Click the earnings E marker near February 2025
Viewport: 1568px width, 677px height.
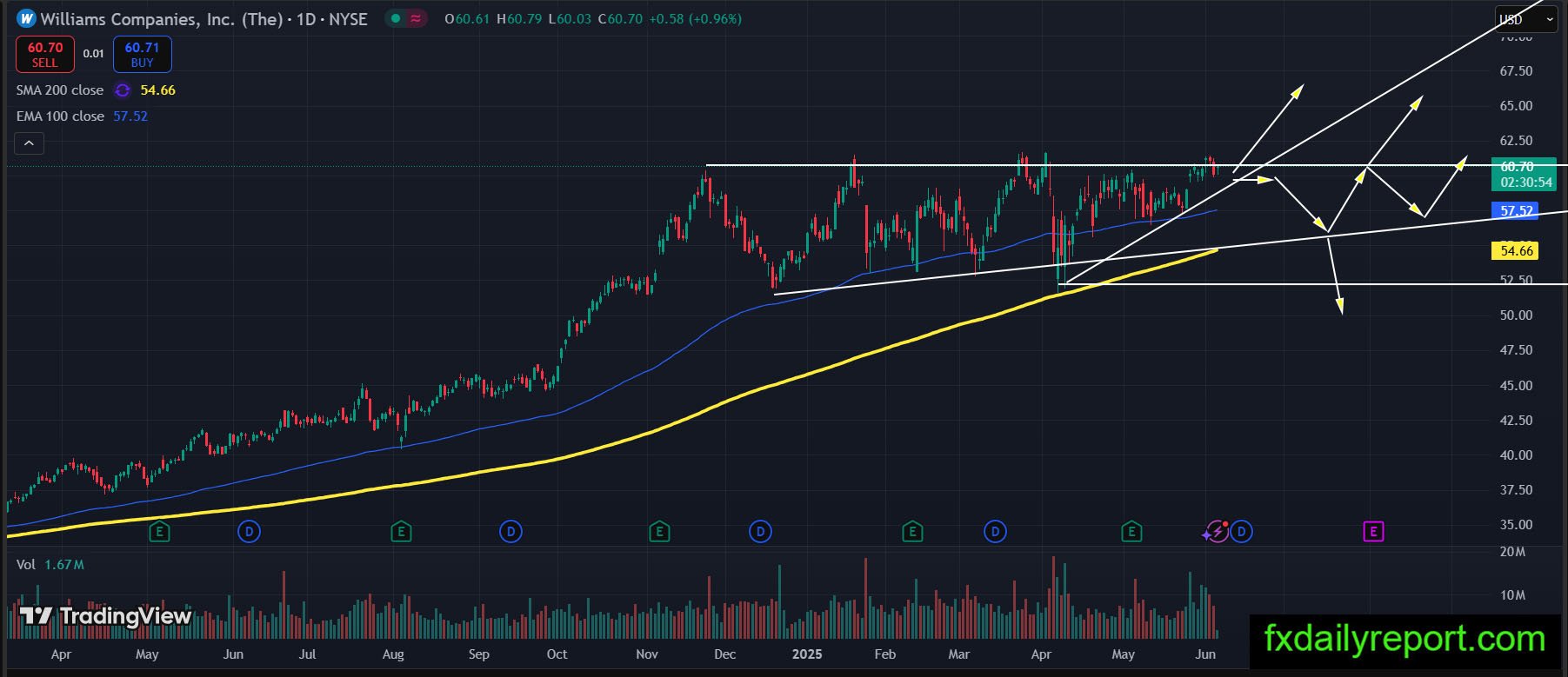pos(912,531)
